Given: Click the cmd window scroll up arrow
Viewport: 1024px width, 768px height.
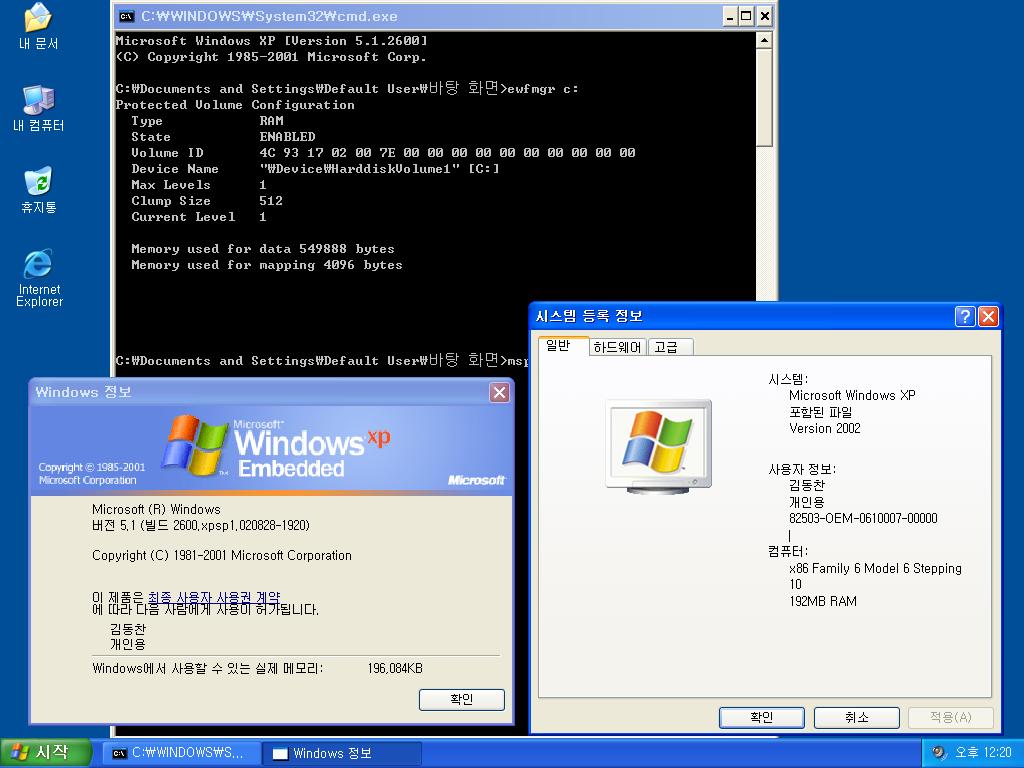Looking at the screenshot, I should point(764,41).
